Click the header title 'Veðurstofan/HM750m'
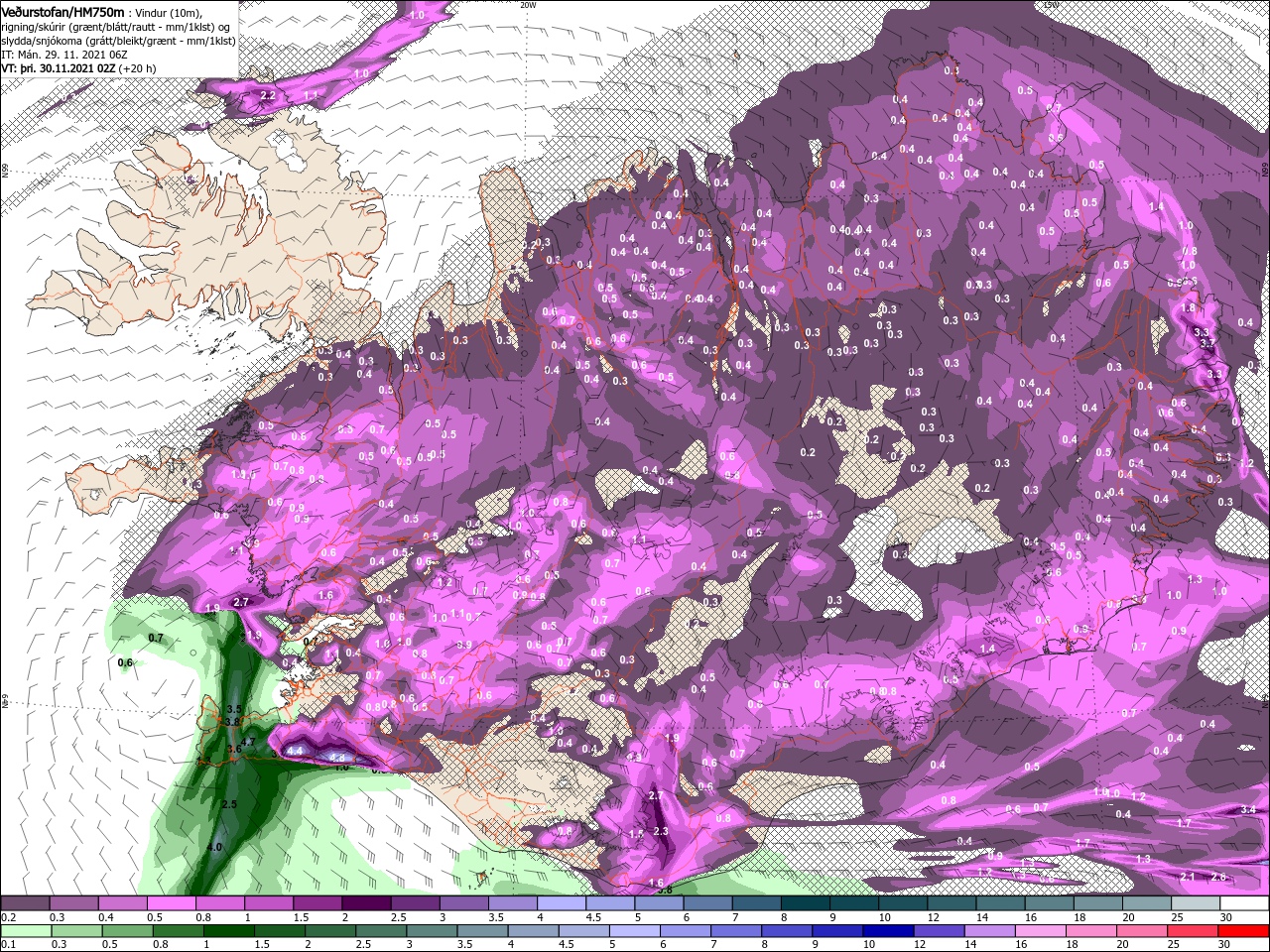 click(63, 11)
